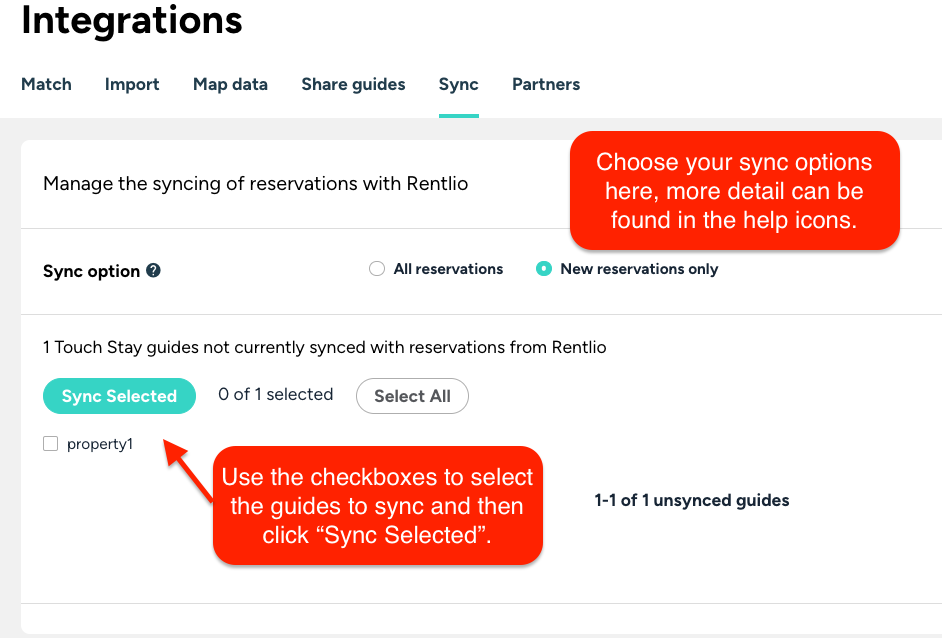Select the All reservations radio button
Screen dimensions: 942x638
pos(377,269)
